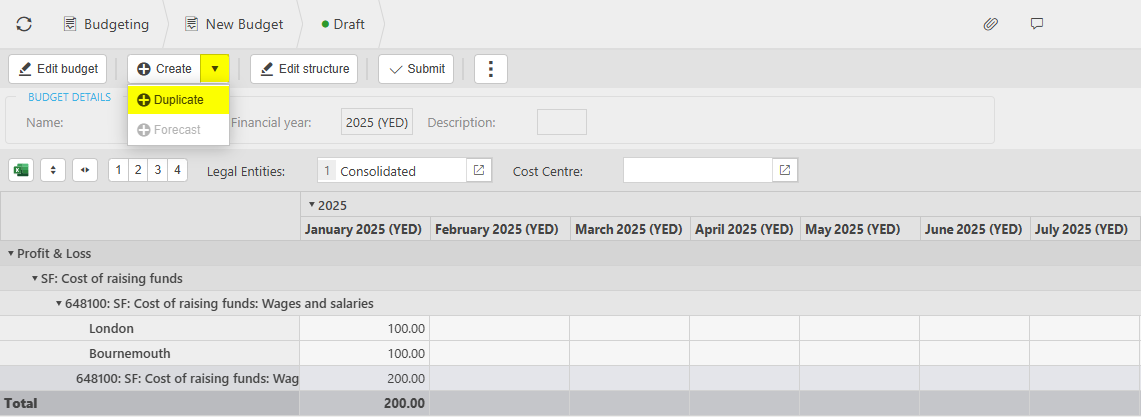Go to Budgeting in the breadcrumb
This screenshot has width=1141, height=417.
point(106,24)
